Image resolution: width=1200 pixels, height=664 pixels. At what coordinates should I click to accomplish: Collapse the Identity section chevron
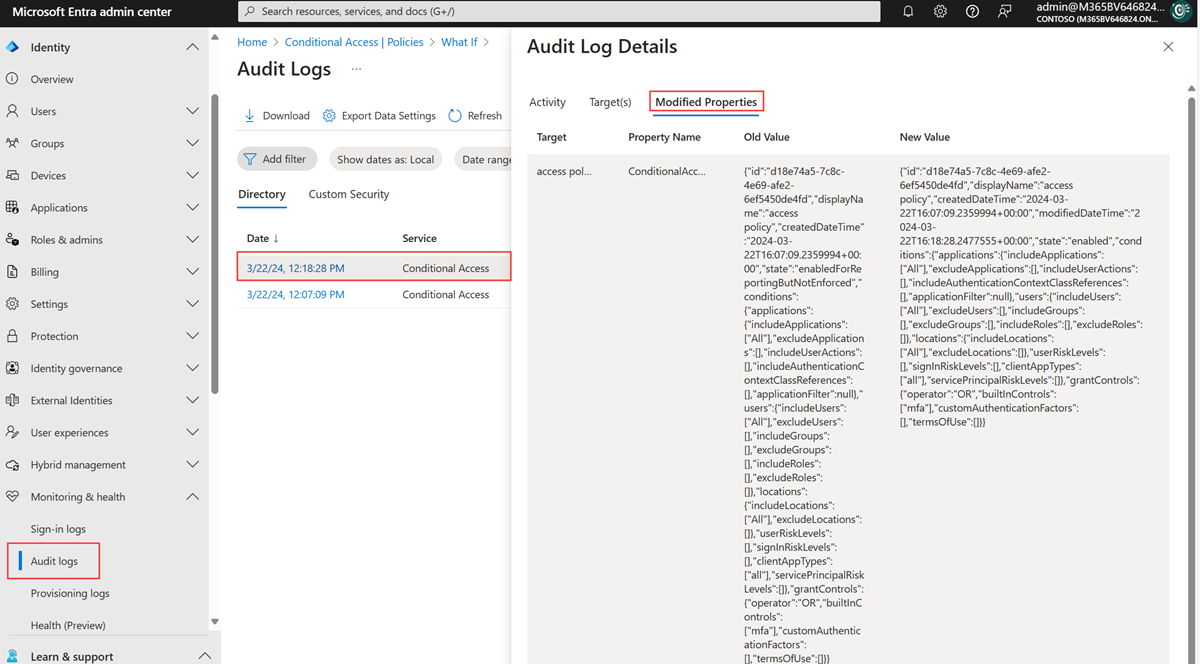click(193, 47)
